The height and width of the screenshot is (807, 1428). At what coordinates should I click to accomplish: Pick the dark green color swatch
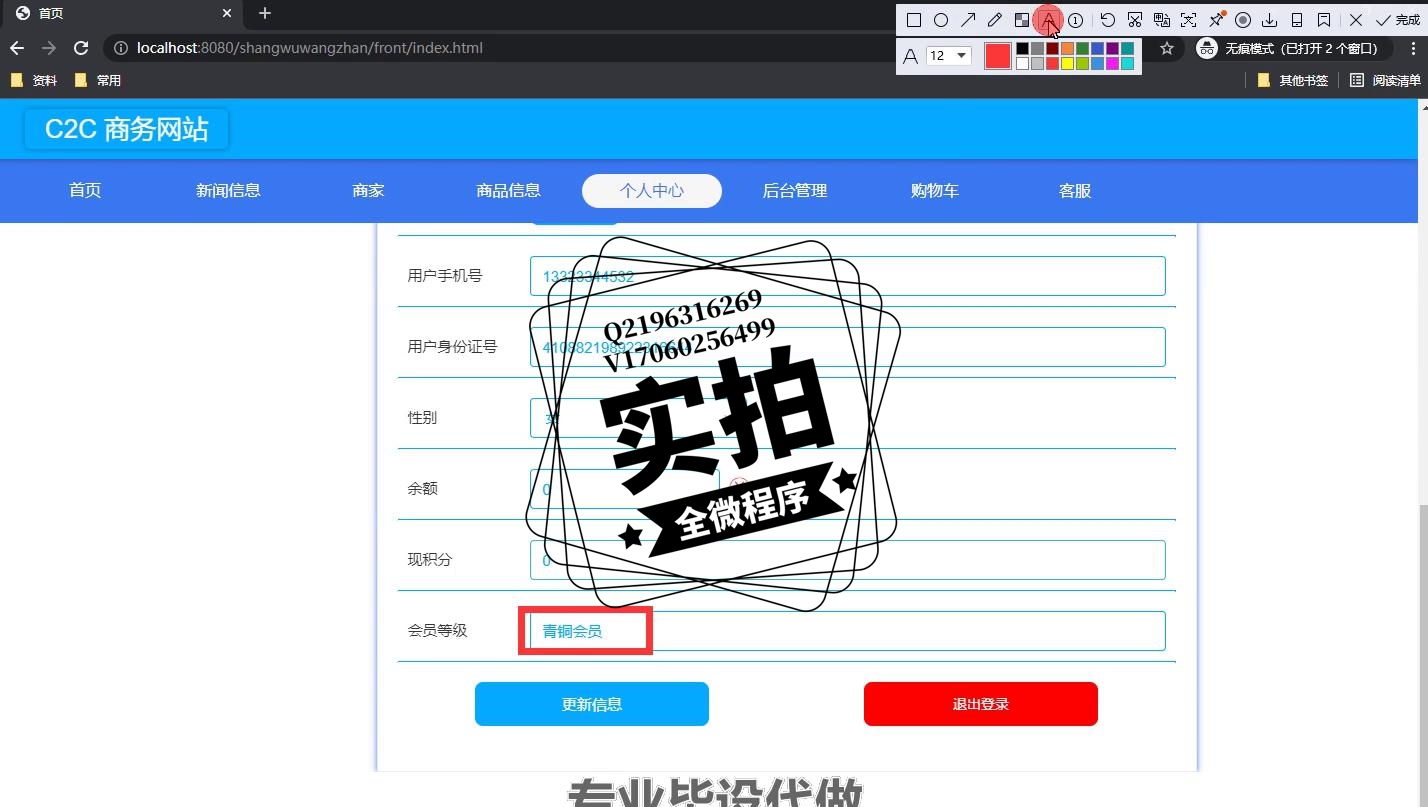[x=1082, y=48]
